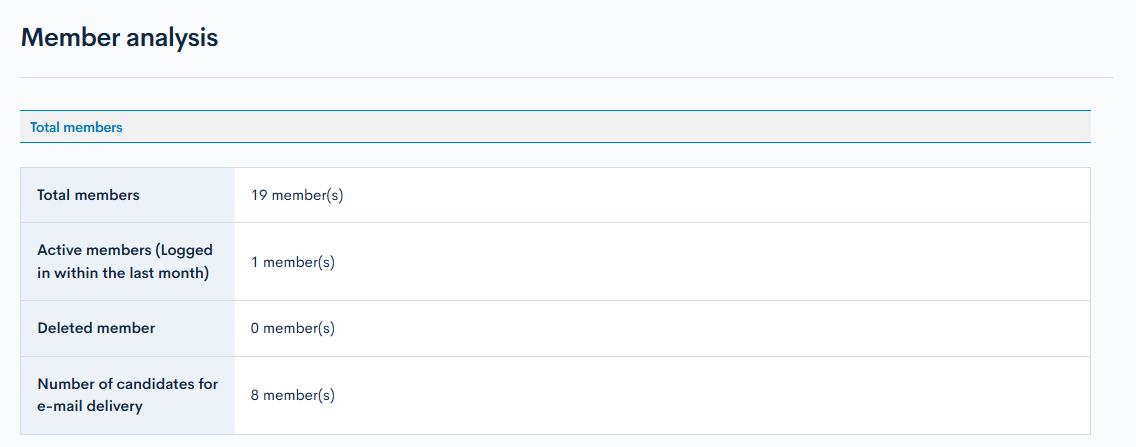
Task: Click blank space right of "8 member(s)"
Action: click(700, 395)
